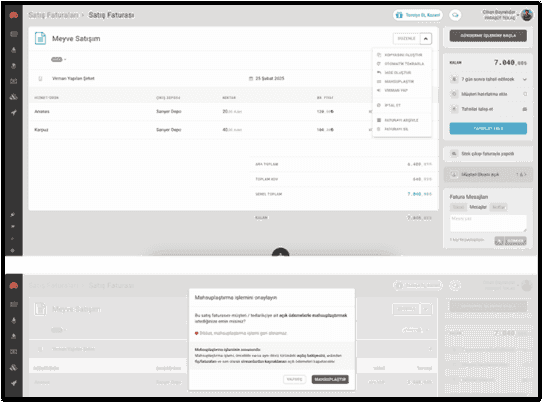Click the Vazgeç button in the dialog
Viewport: 542px width, 402px height.
[x=295, y=379]
